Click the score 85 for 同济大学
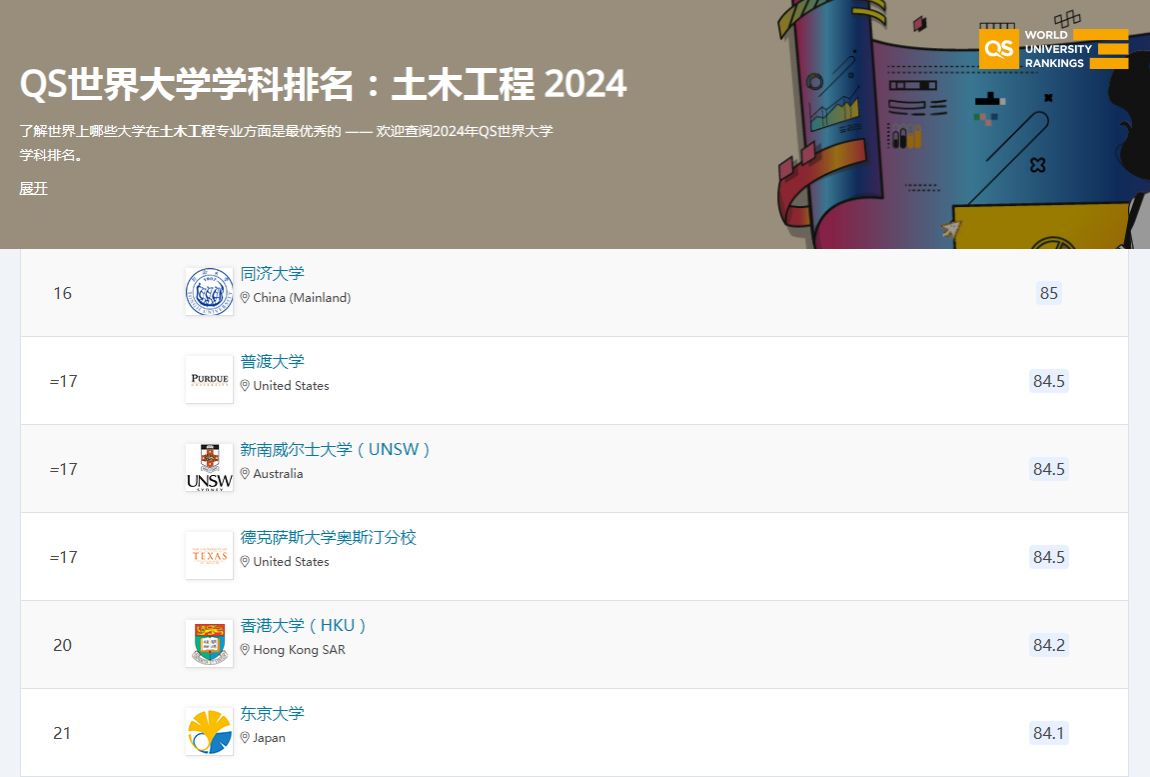 (1049, 293)
